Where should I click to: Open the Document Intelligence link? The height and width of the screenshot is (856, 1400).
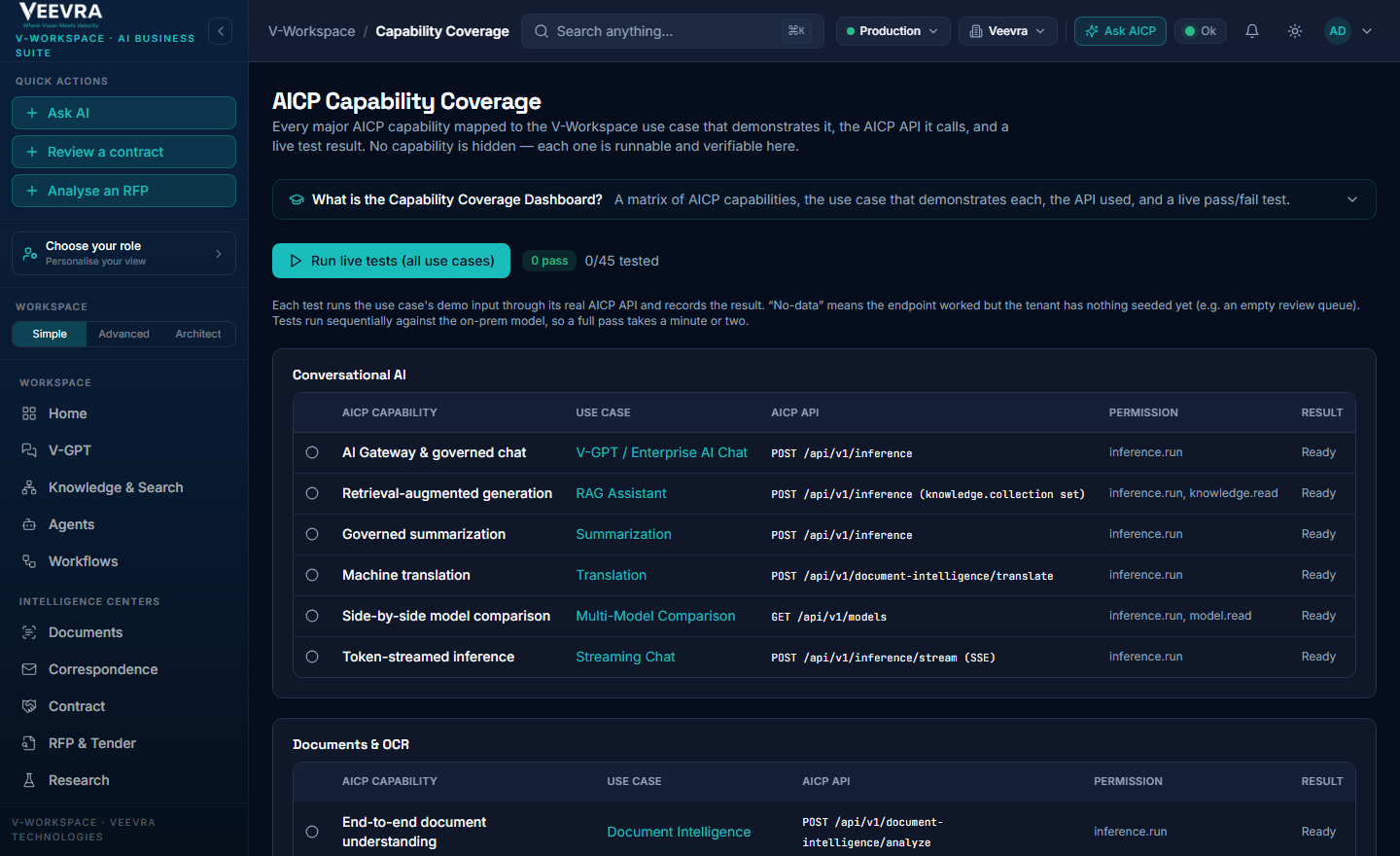(x=679, y=832)
